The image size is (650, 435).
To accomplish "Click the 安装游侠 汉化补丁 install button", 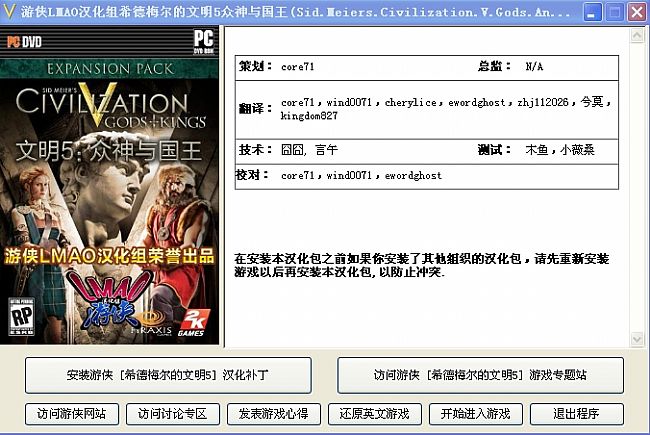I will [168, 375].
